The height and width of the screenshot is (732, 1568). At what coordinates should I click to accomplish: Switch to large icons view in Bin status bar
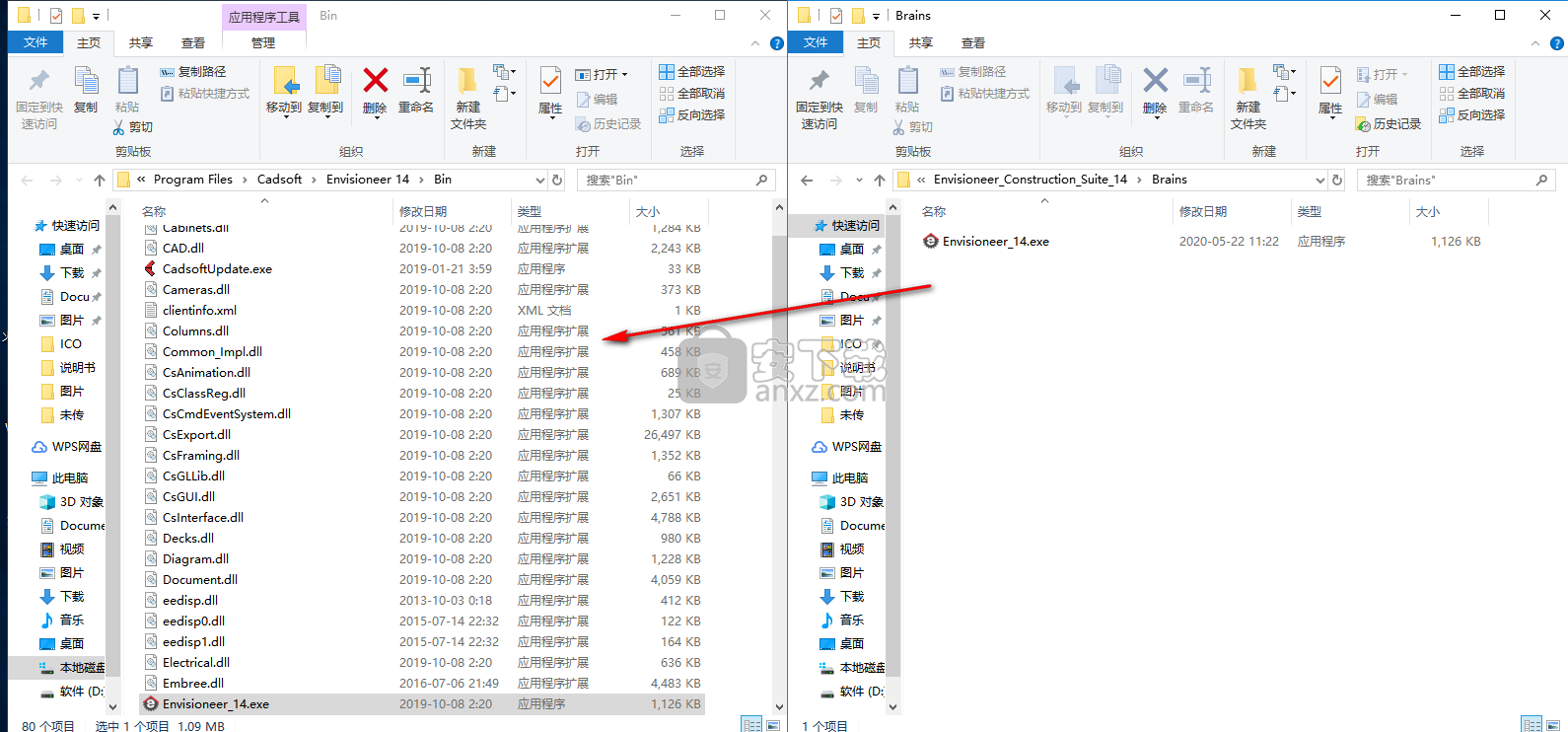click(773, 725)
